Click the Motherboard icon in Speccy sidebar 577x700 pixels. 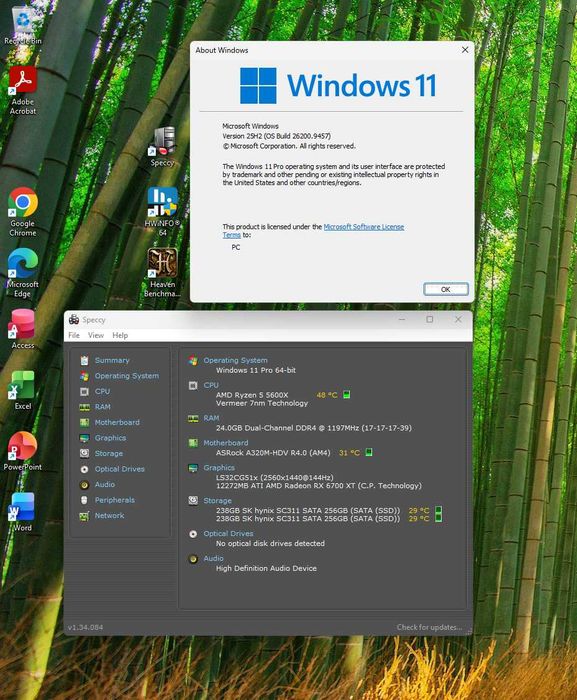coord(84,422)
